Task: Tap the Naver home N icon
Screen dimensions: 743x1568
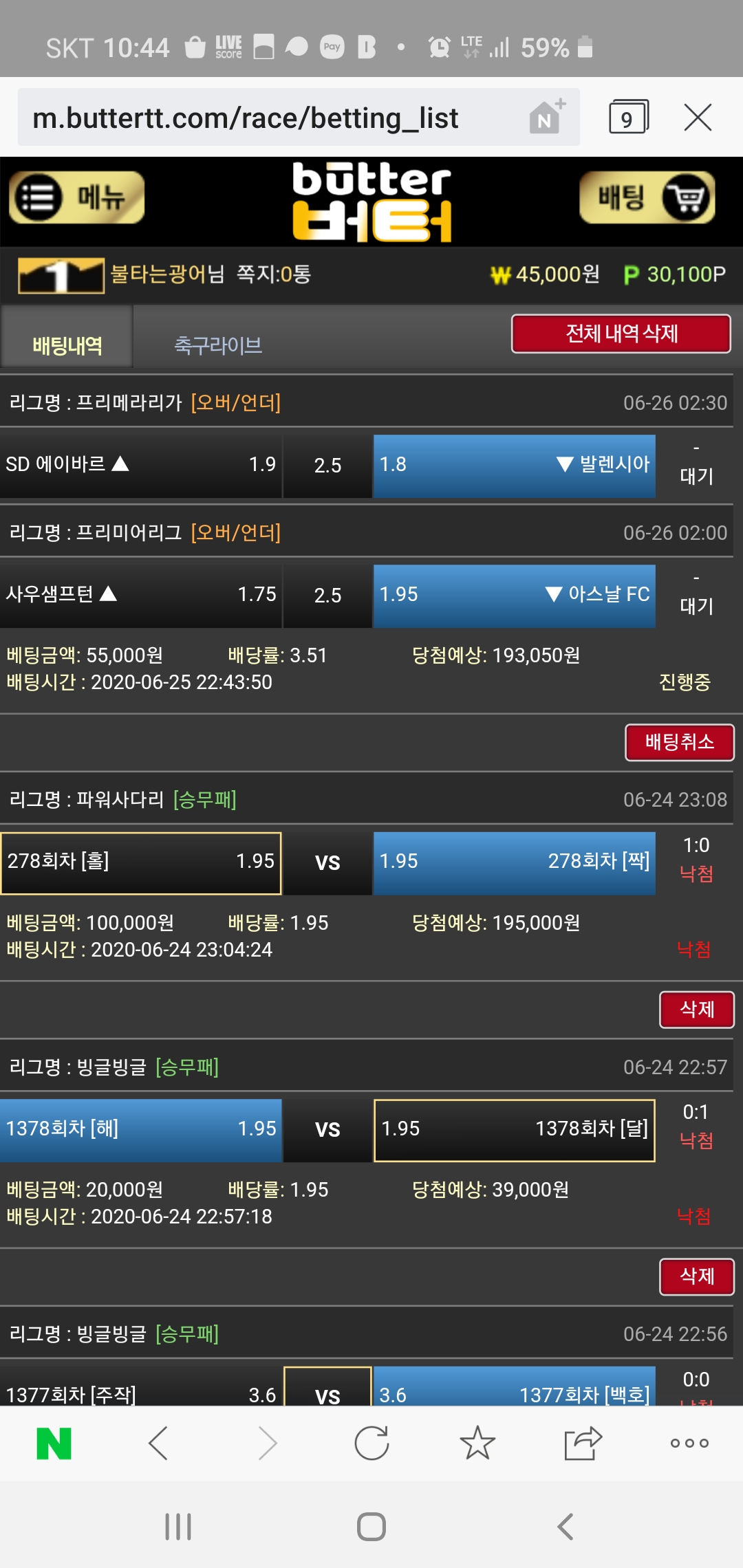Action: [54, 1444]
